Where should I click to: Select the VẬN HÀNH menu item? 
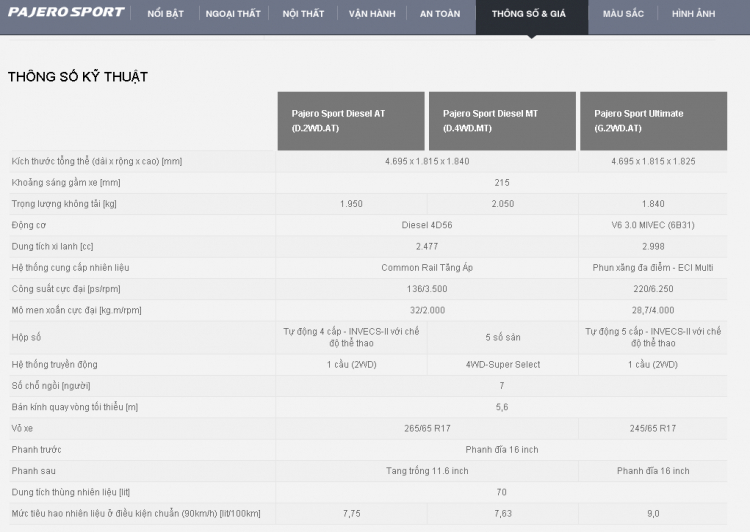coord(372,14)
